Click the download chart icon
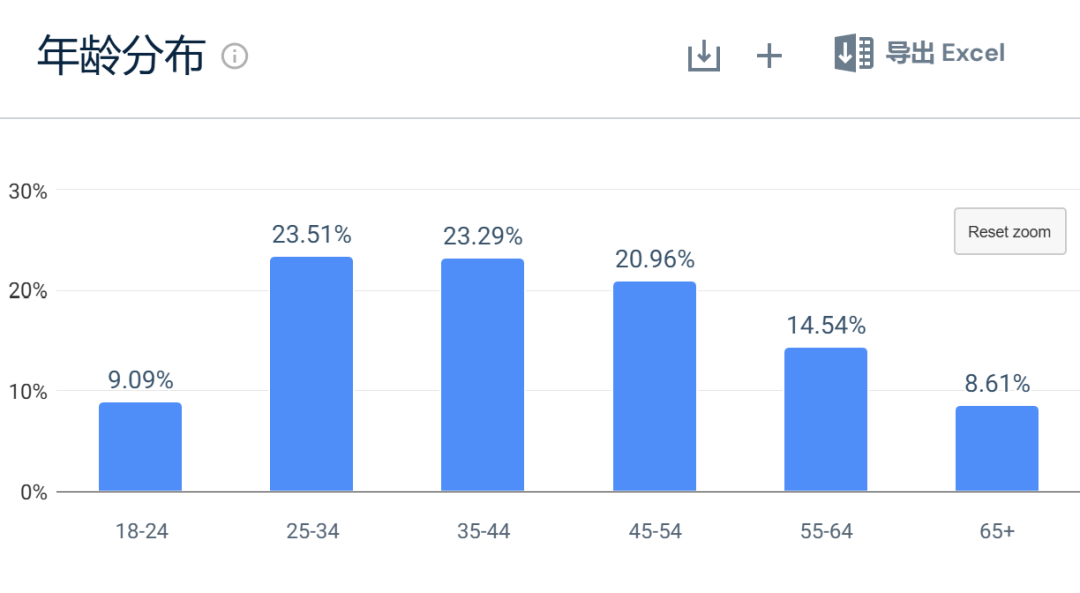 pos(704,56)
